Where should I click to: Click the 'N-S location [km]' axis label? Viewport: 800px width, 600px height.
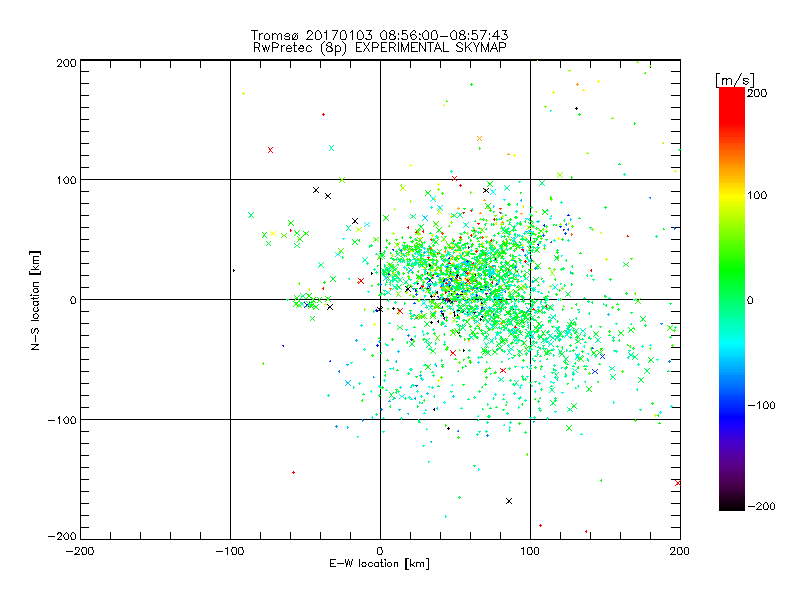coord(35,300)
